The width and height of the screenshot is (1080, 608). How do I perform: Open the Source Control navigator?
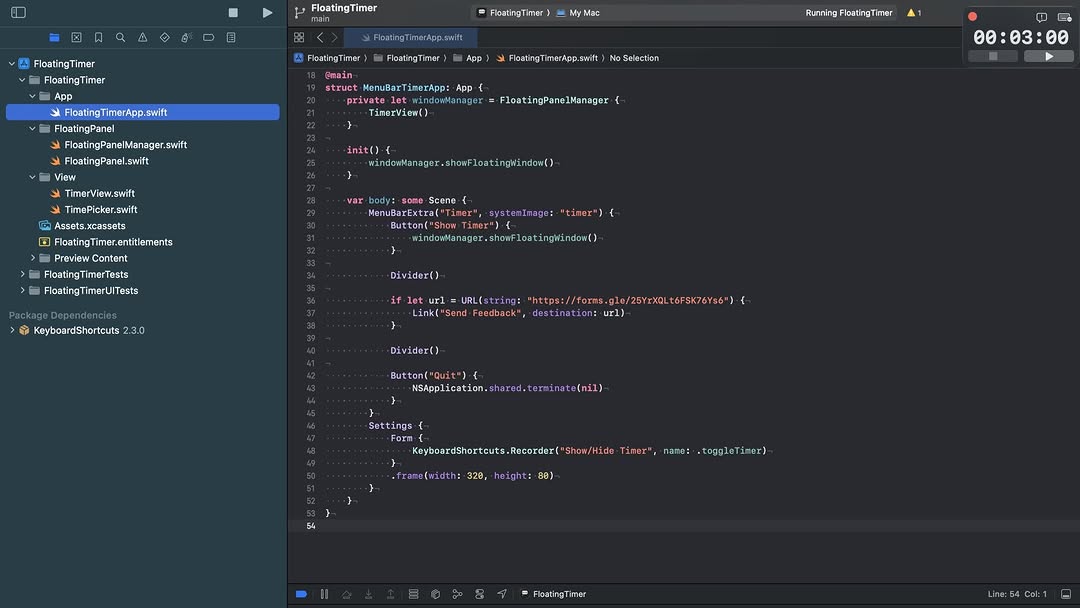[x=76, y=37]
